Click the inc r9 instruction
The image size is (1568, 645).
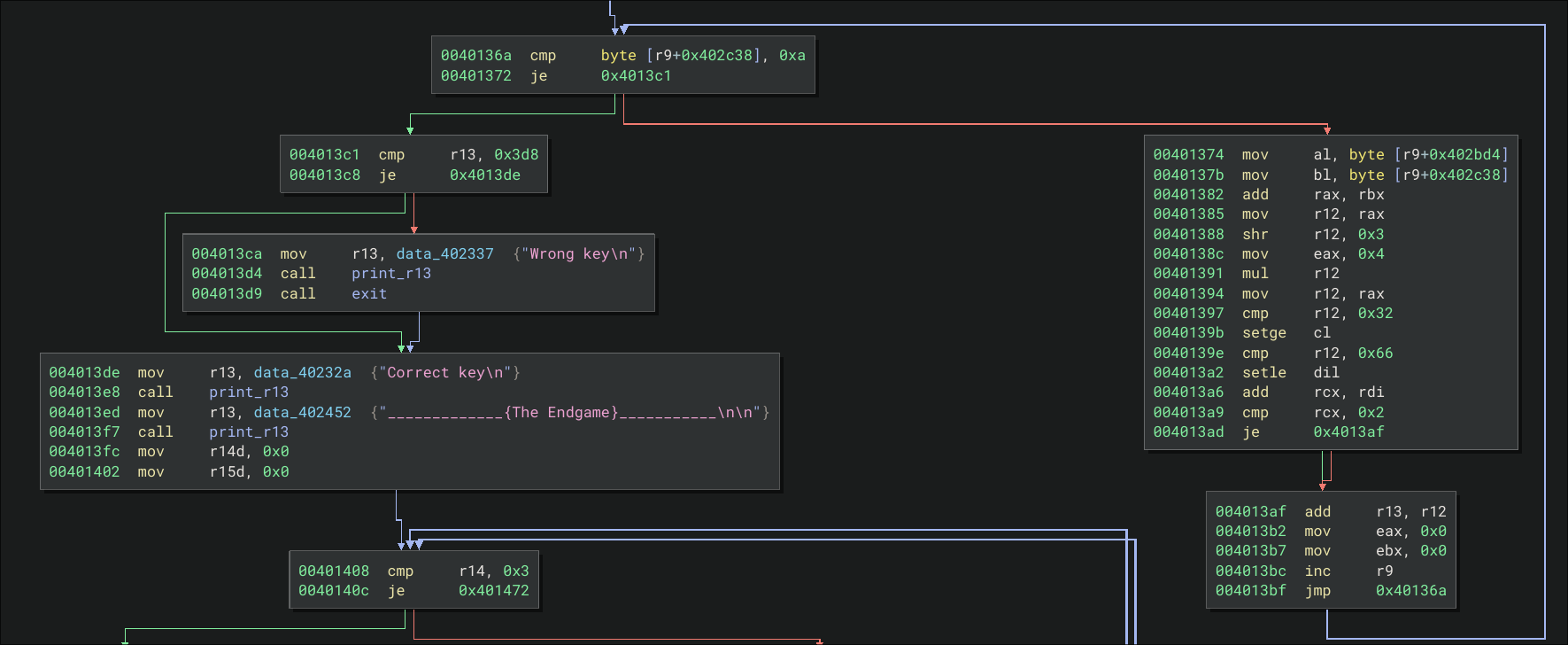1317,571
